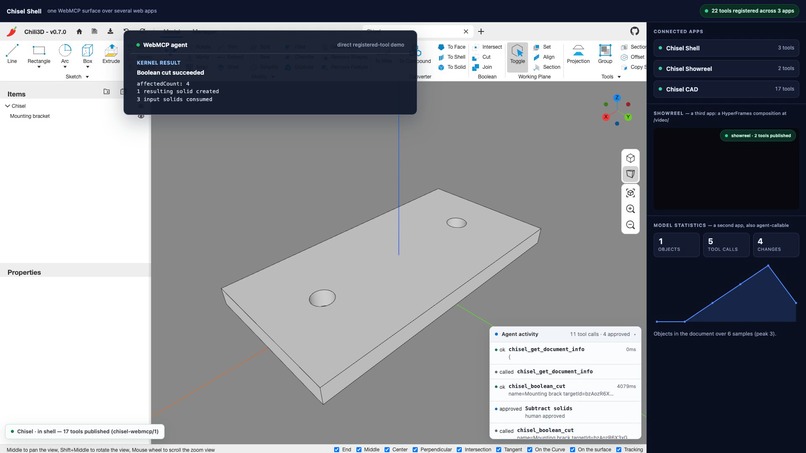Click the Tool Calls statistics card

(x=726, y=245)
